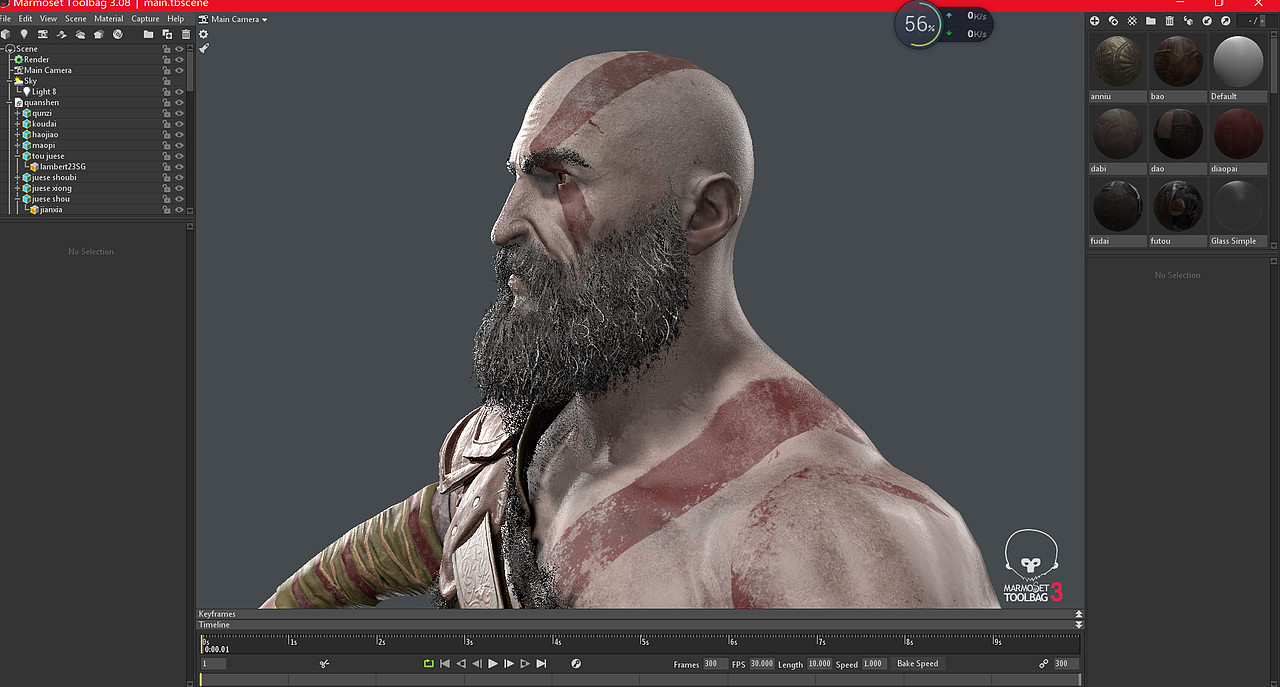
Task: Toggle lock on Sky row
Action: click(167, 82)
